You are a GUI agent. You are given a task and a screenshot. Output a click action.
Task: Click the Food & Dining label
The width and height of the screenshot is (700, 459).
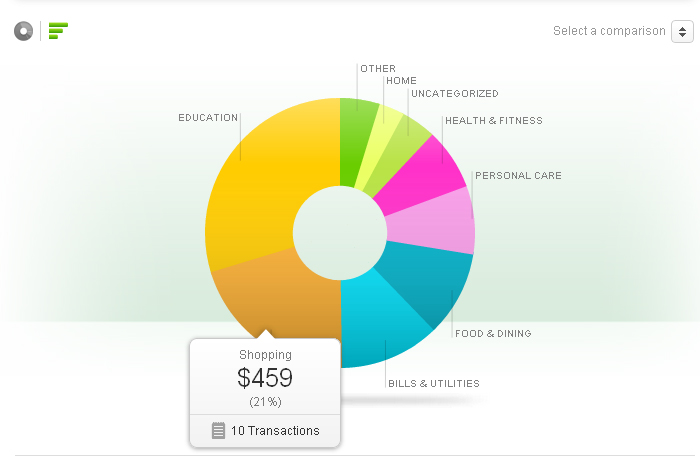(x=493, y=334)
